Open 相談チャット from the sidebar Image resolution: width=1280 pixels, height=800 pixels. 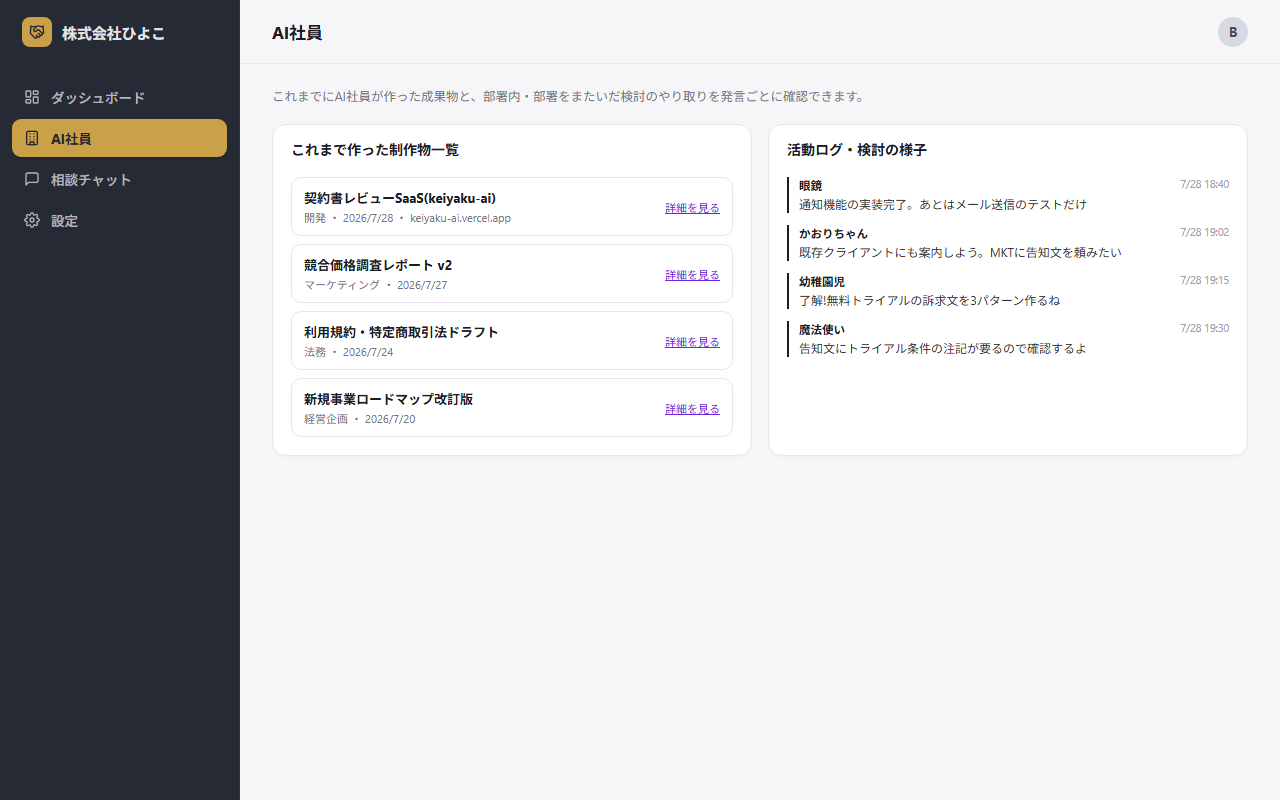pos(119,179)
